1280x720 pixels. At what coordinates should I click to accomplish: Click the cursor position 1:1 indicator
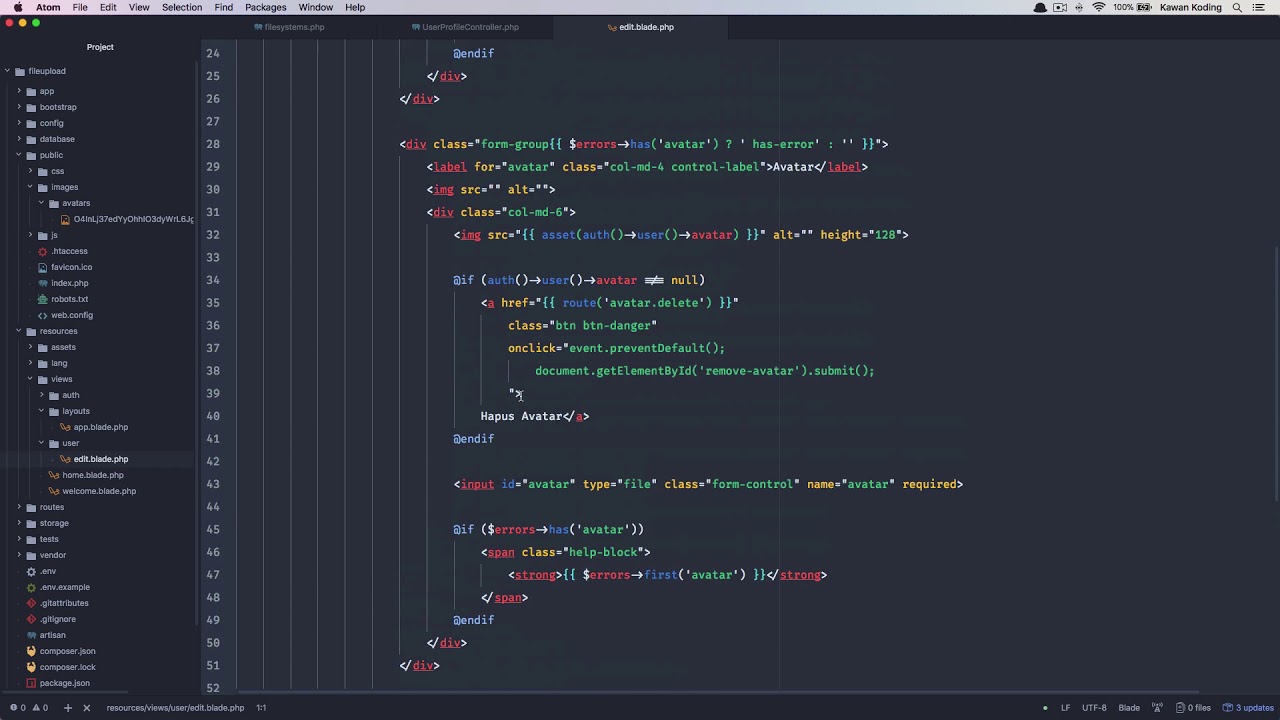pos(261,708)
